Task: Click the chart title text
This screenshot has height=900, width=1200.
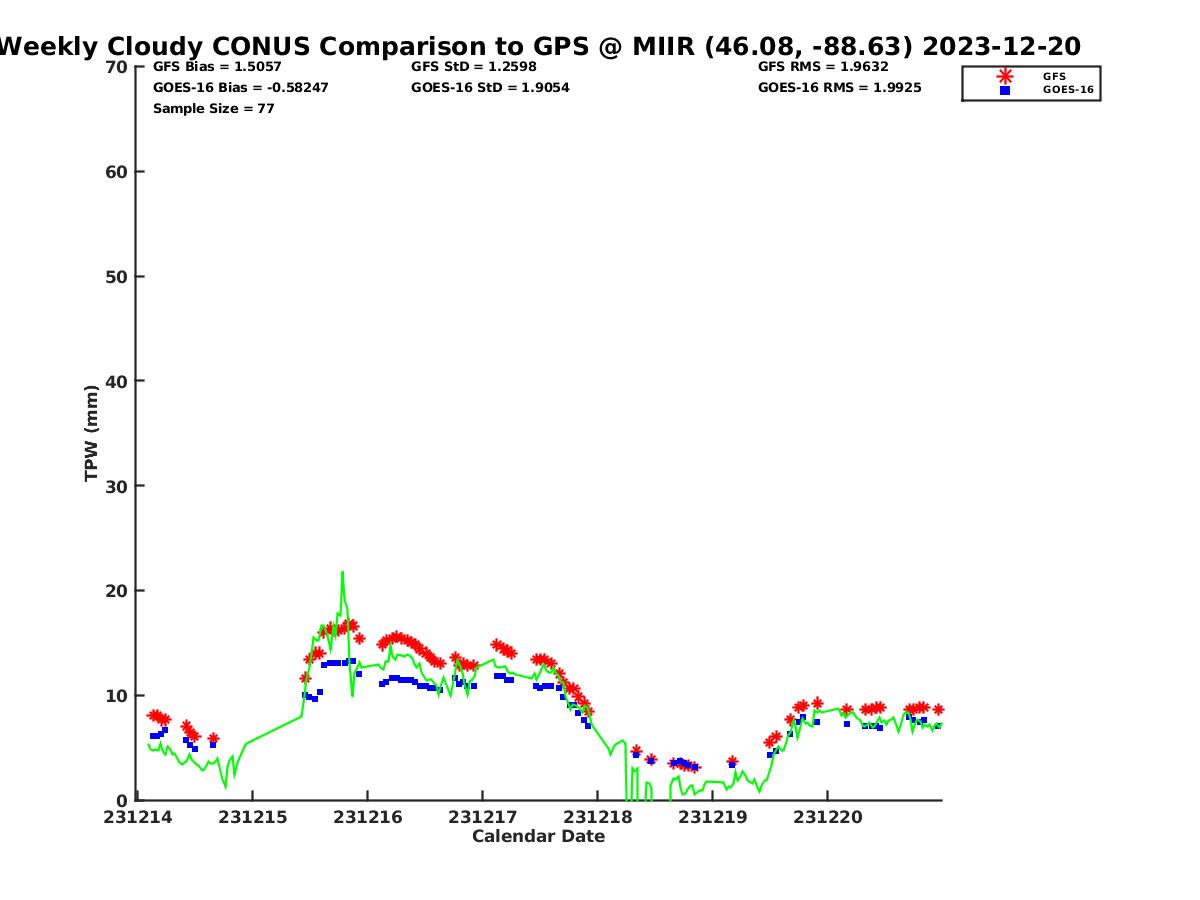Action: (540, 46)
